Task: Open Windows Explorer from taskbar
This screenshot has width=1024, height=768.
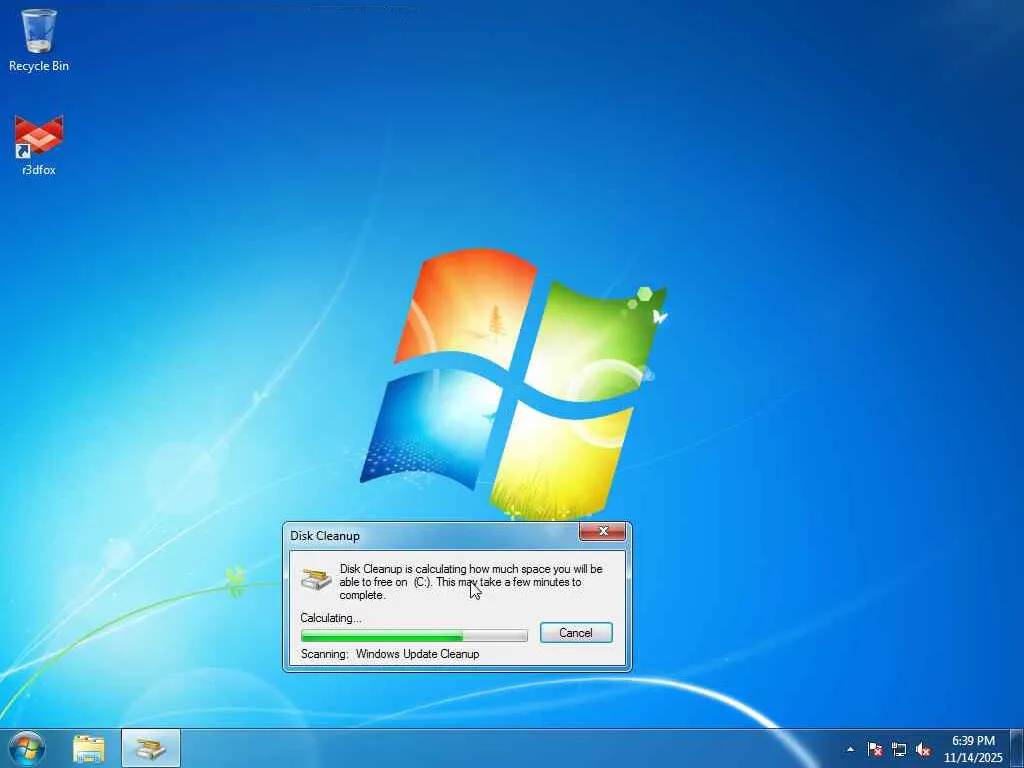Action: (x=89, y=748)
